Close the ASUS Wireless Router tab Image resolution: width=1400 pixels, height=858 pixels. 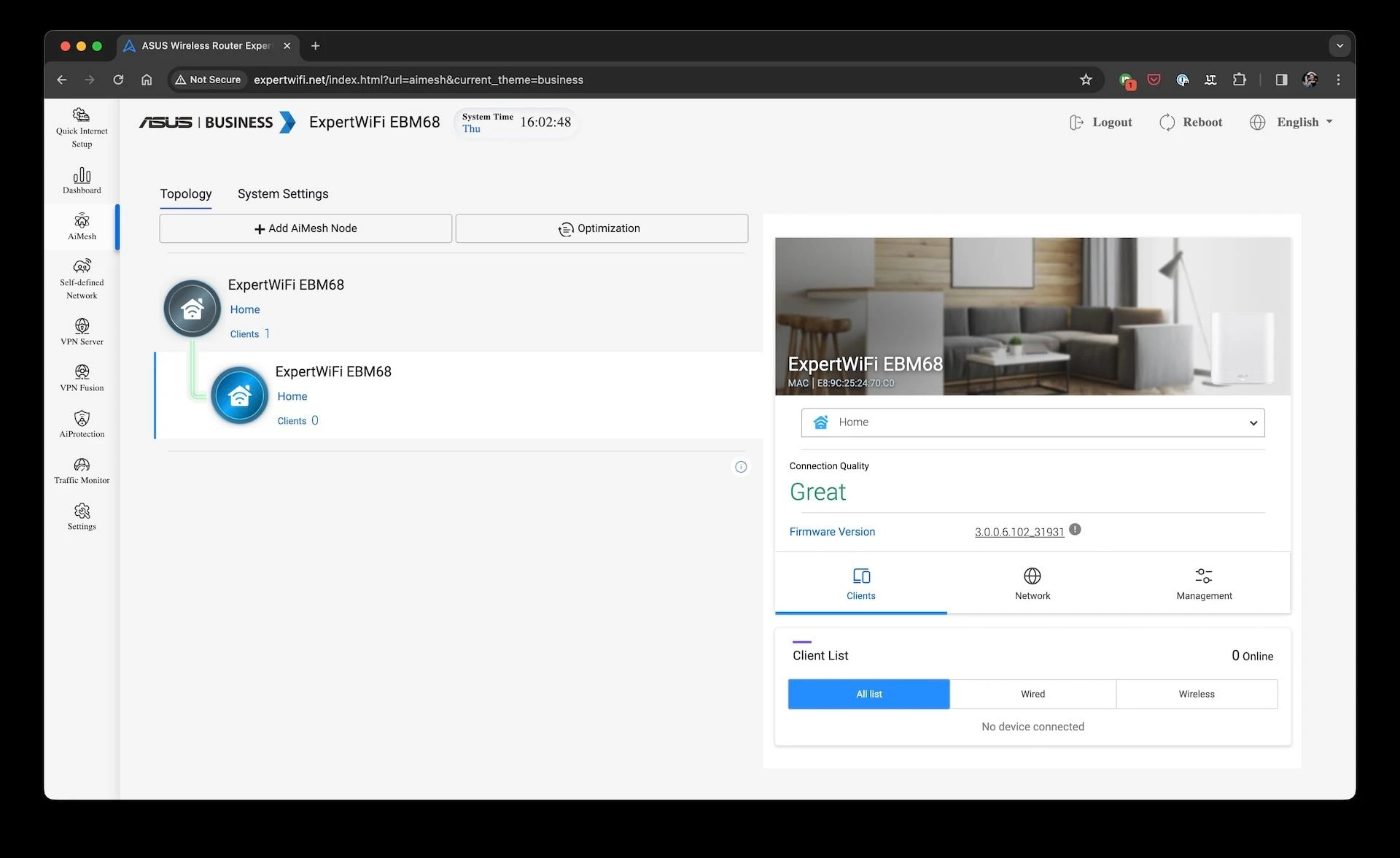pos(287,46)
